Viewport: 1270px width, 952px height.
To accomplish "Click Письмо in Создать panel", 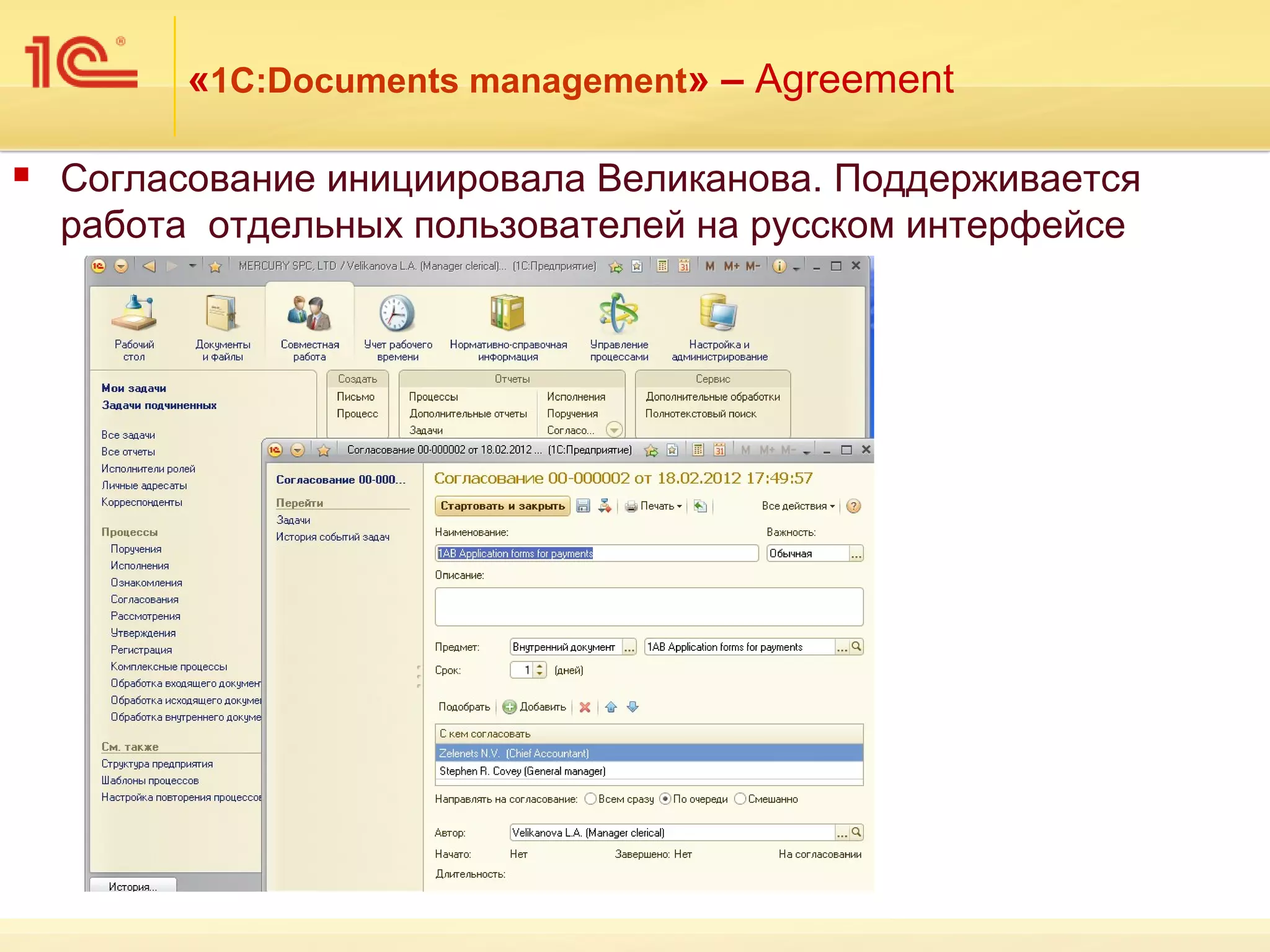I will 356,397.
